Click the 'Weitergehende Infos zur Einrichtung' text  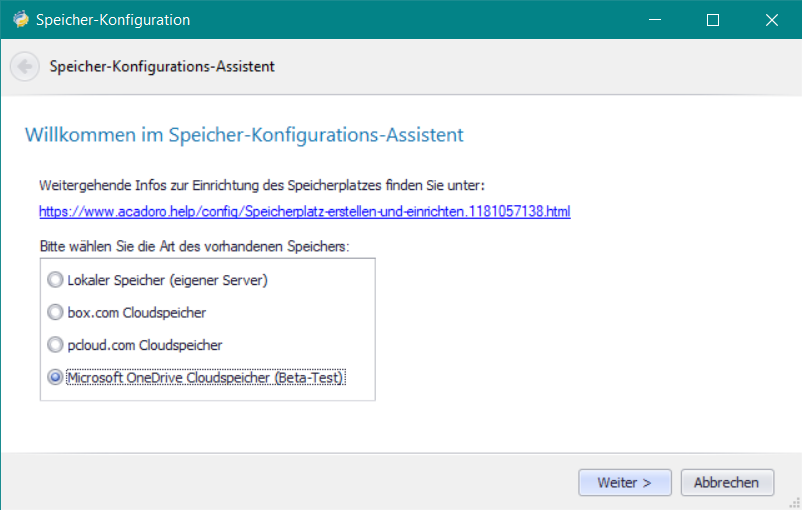(x=160, y=185)
